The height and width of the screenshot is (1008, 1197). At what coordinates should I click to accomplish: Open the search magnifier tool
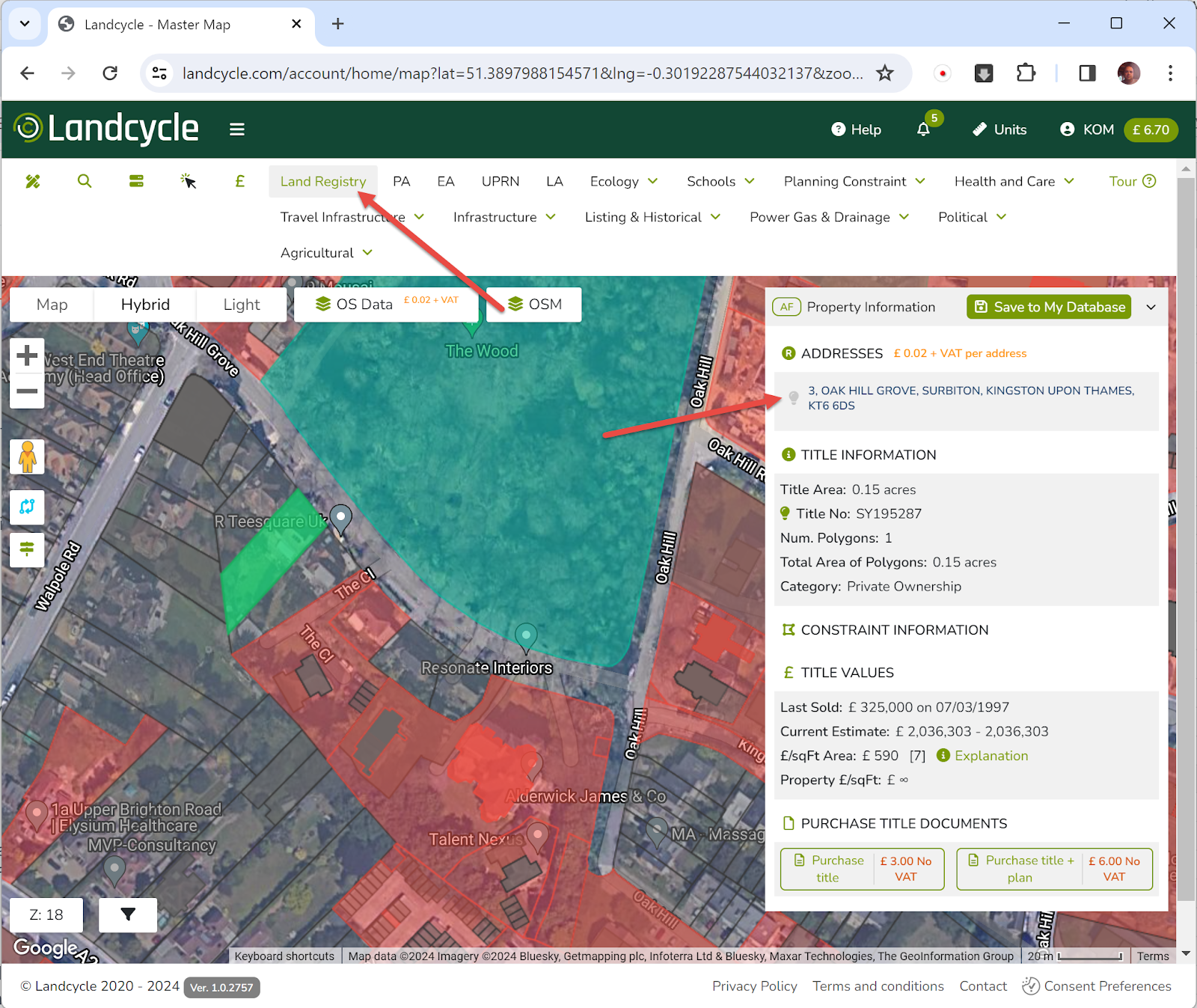[x=85, y=181]
